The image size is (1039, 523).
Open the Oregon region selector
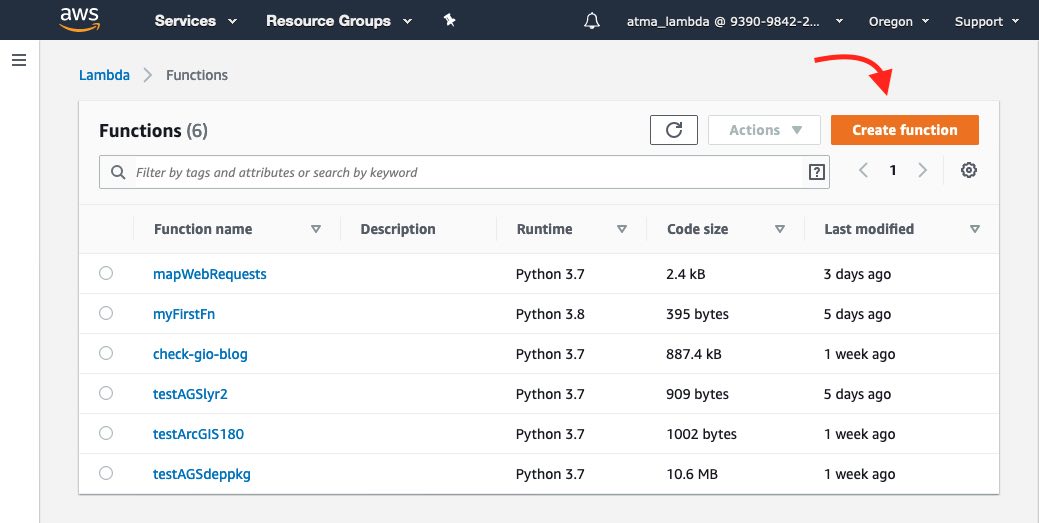pyautogui.click(x=899, y=21)
